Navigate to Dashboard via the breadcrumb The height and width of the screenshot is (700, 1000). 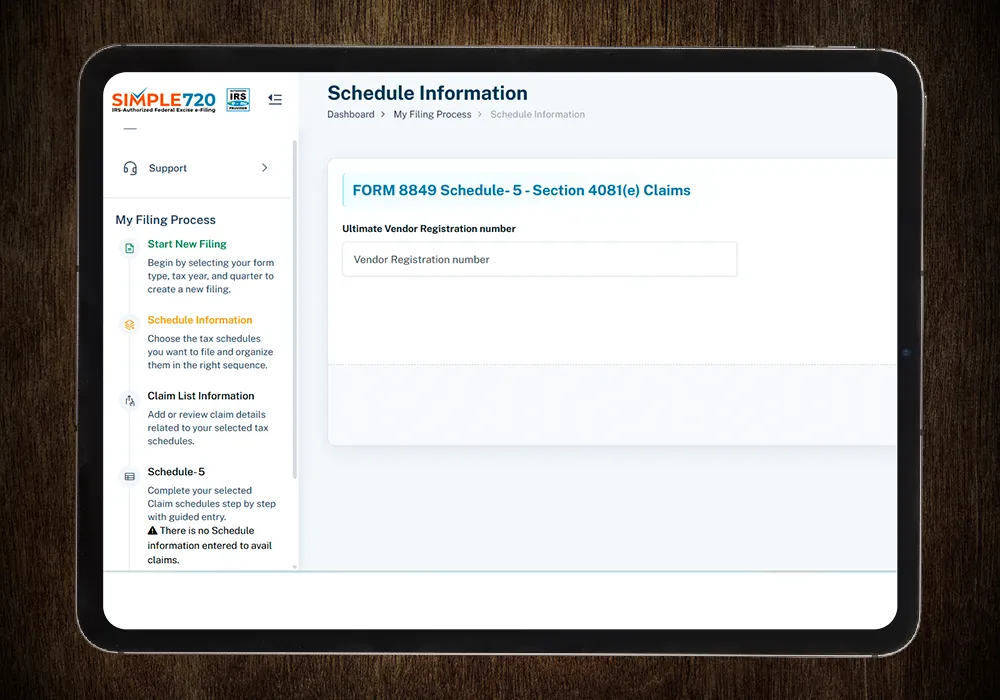350,114
